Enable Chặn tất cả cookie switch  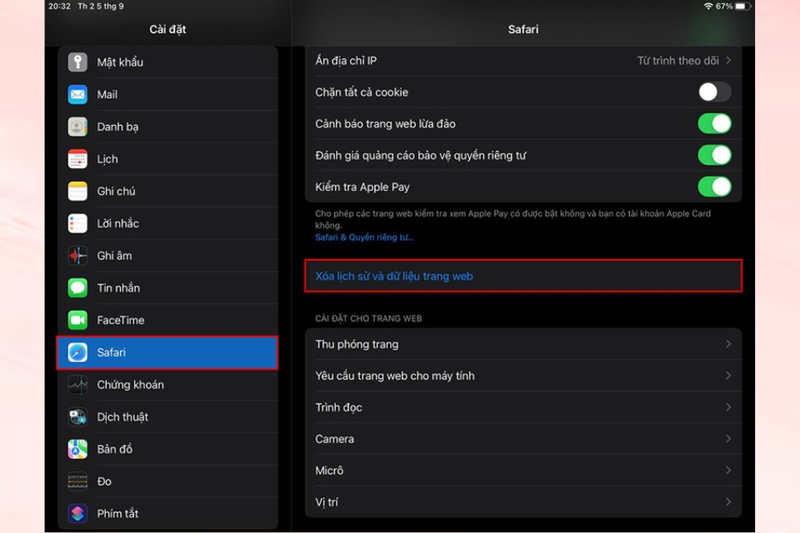point(714,92)
